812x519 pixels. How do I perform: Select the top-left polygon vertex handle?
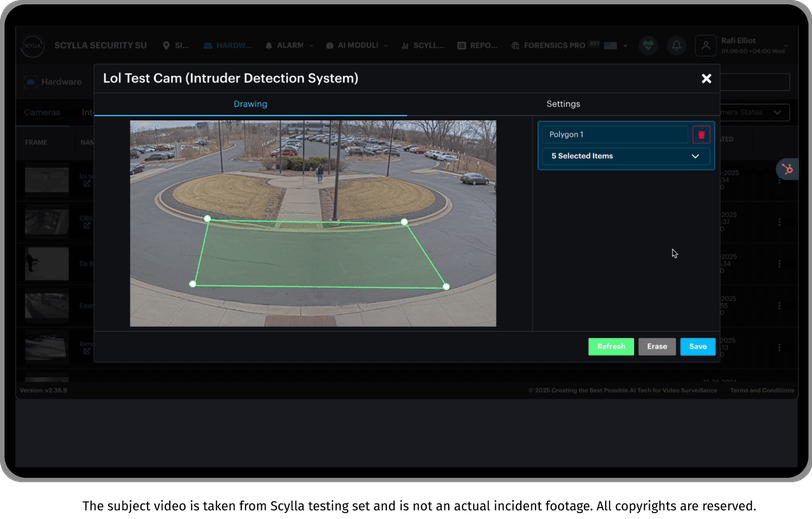click(207, 219)
